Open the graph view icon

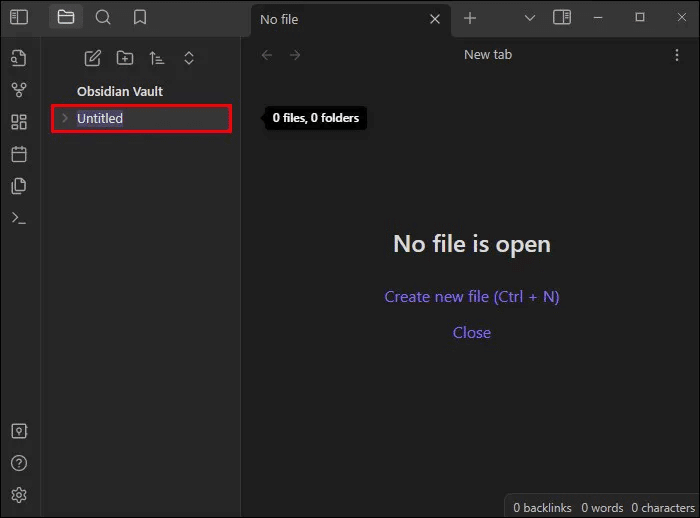tap(19, 90)
